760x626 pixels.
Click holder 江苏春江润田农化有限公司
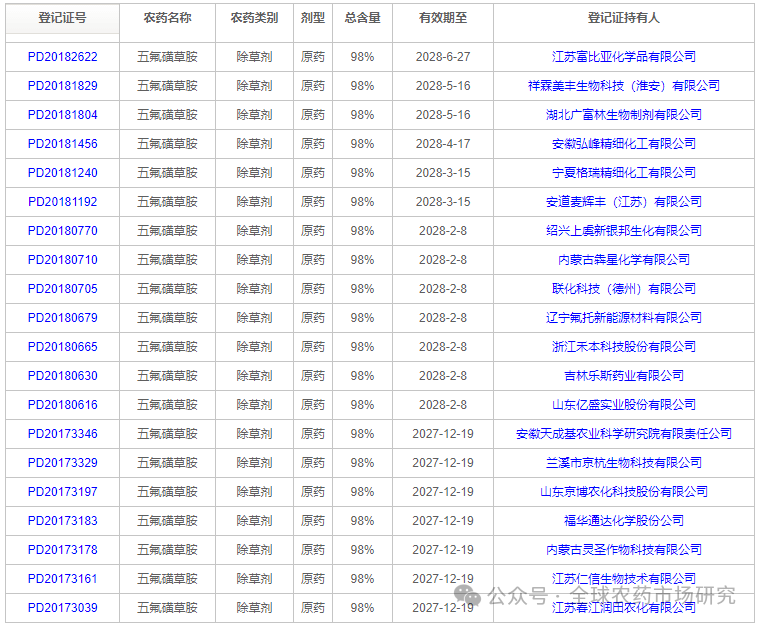(624, 608)
